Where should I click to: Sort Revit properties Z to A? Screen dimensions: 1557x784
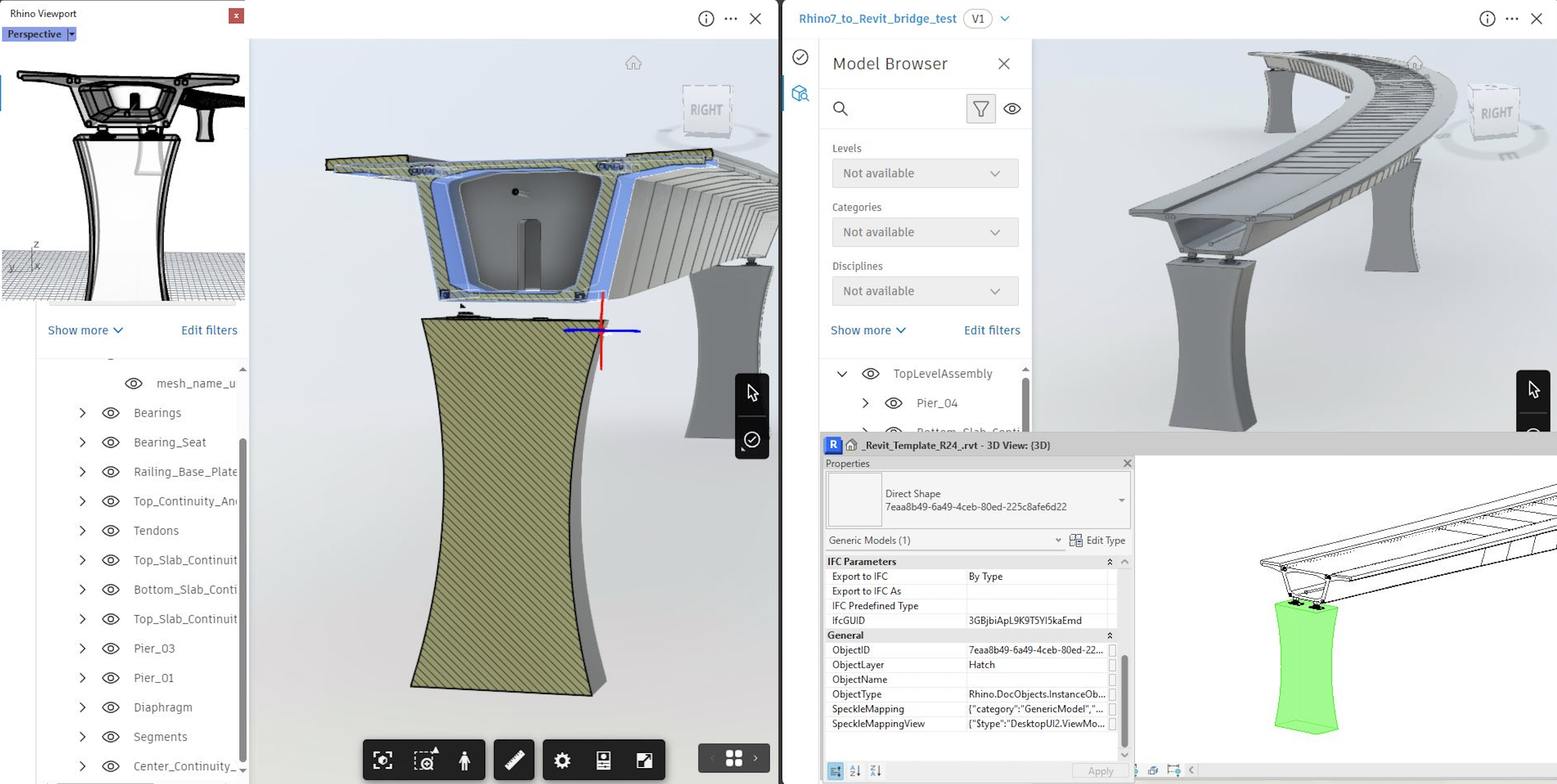point(875,771)
